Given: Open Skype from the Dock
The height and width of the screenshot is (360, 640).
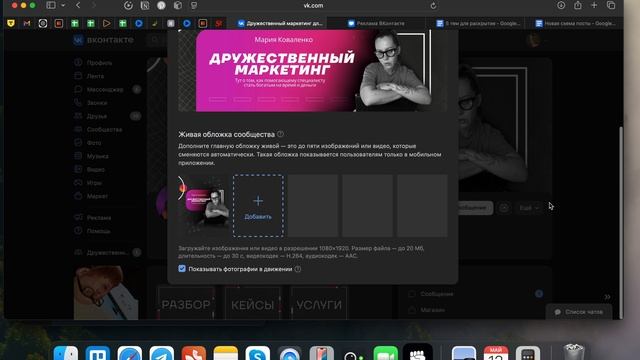Looking at the screenshot, I should (x=258, y=353).
